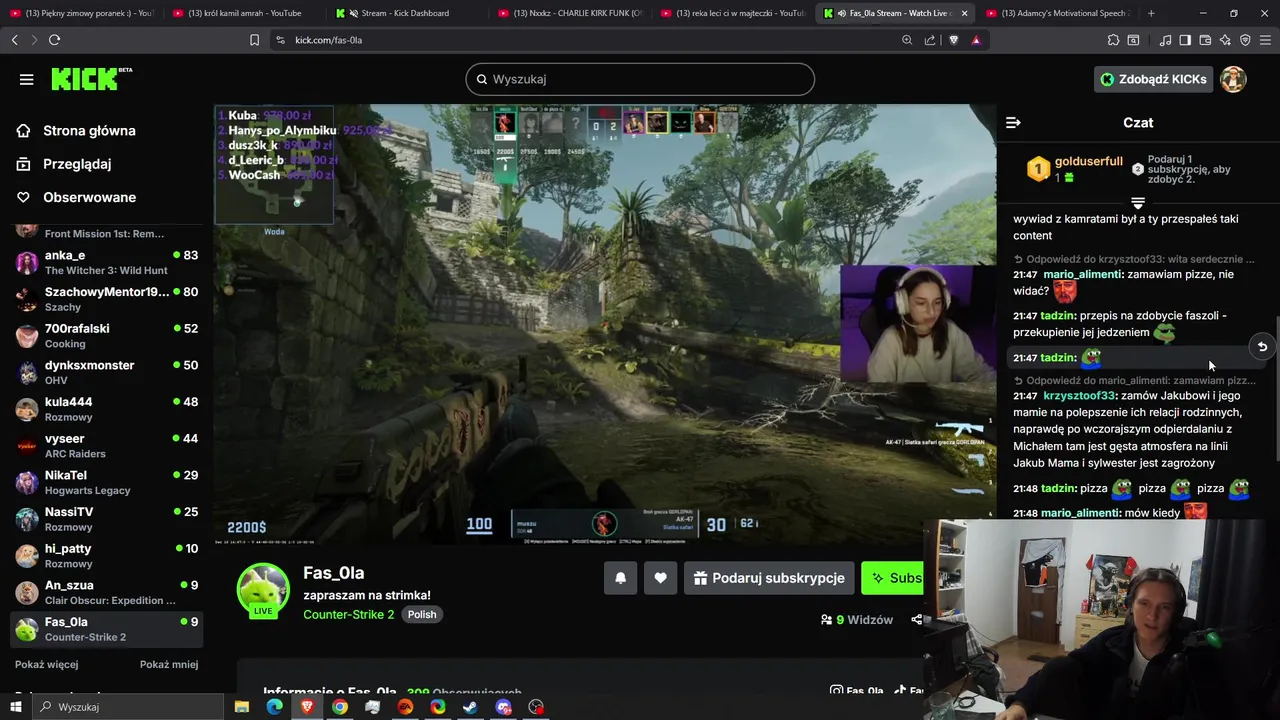Open extensions puzzle icon
1280x720 pixels.
point(1113,40)
